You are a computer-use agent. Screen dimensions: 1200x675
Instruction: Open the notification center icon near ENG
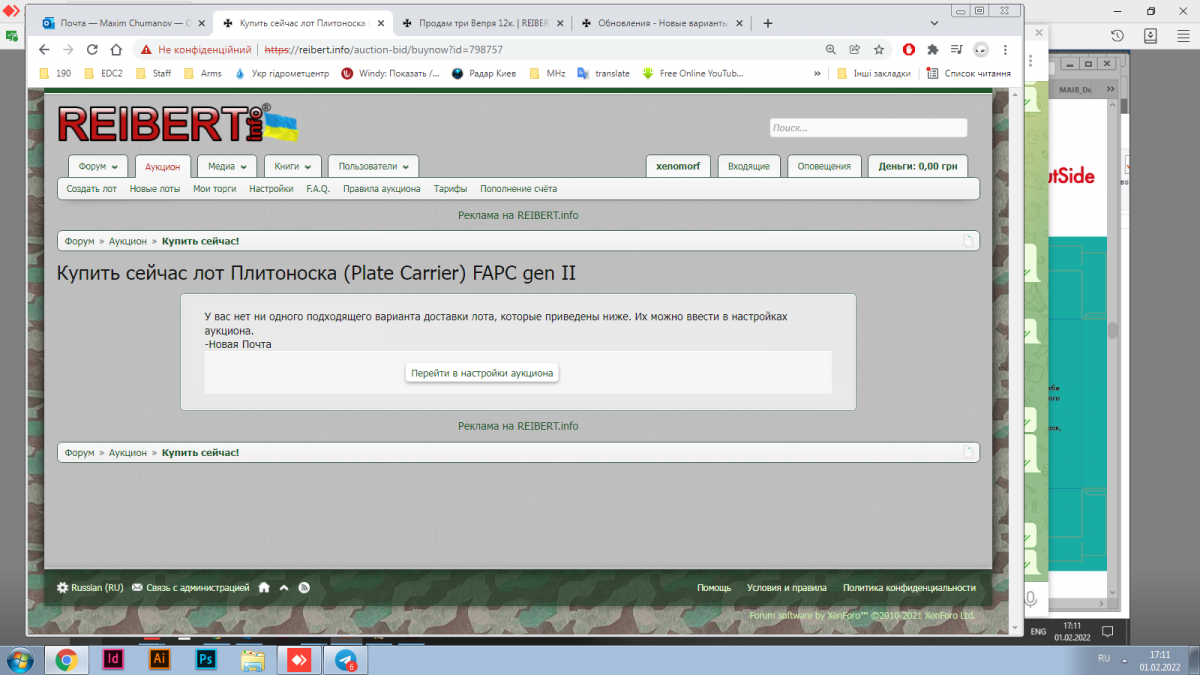1107,632
